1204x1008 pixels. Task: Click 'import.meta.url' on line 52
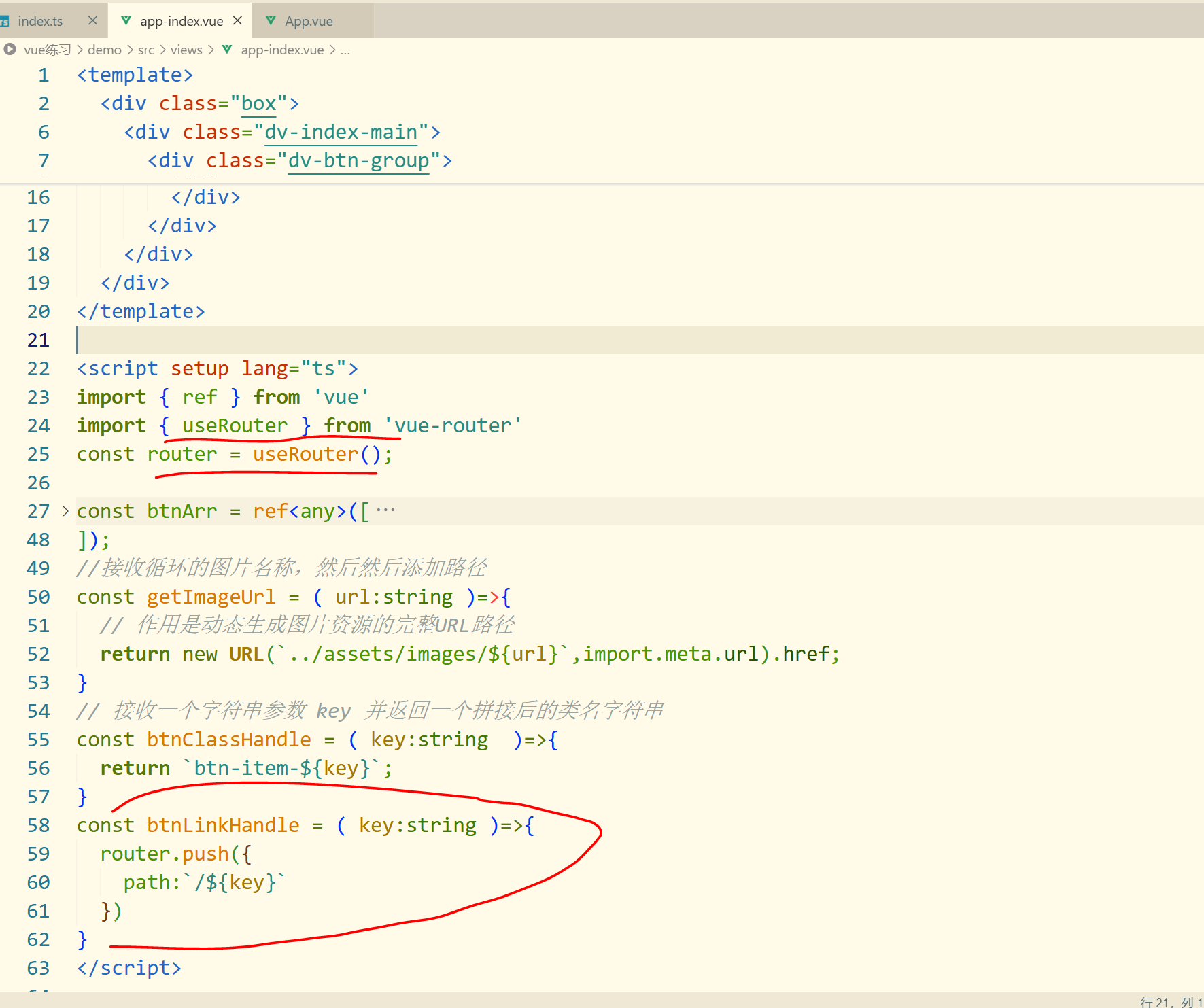pos(670,654)
